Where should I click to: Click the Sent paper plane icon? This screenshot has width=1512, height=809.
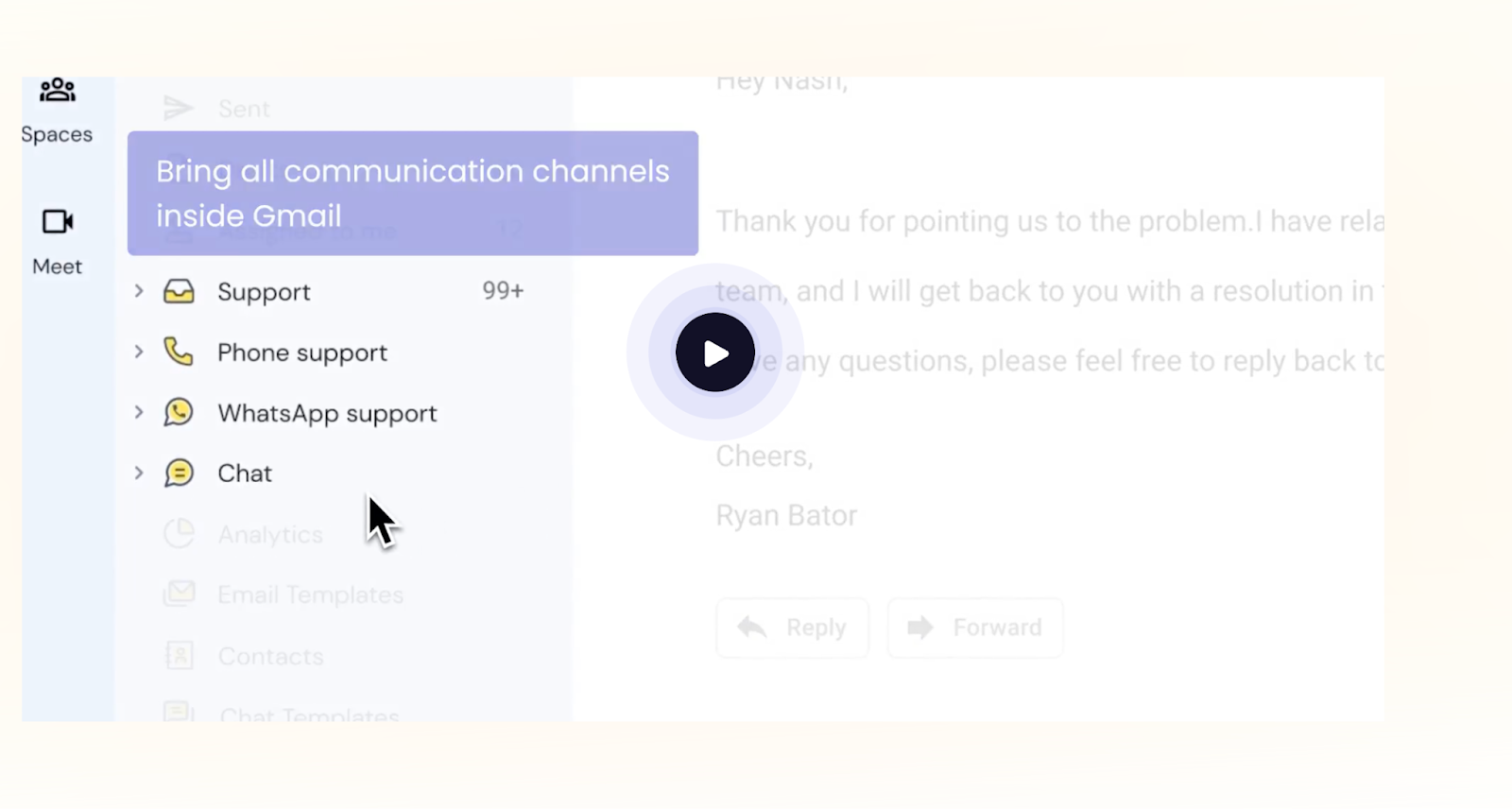[178, 108]
